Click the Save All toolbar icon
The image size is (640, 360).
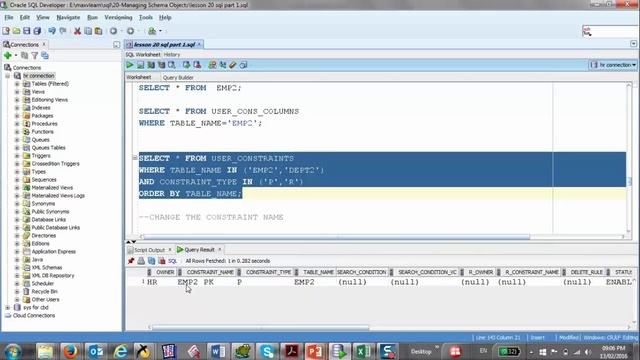point(37,31)
